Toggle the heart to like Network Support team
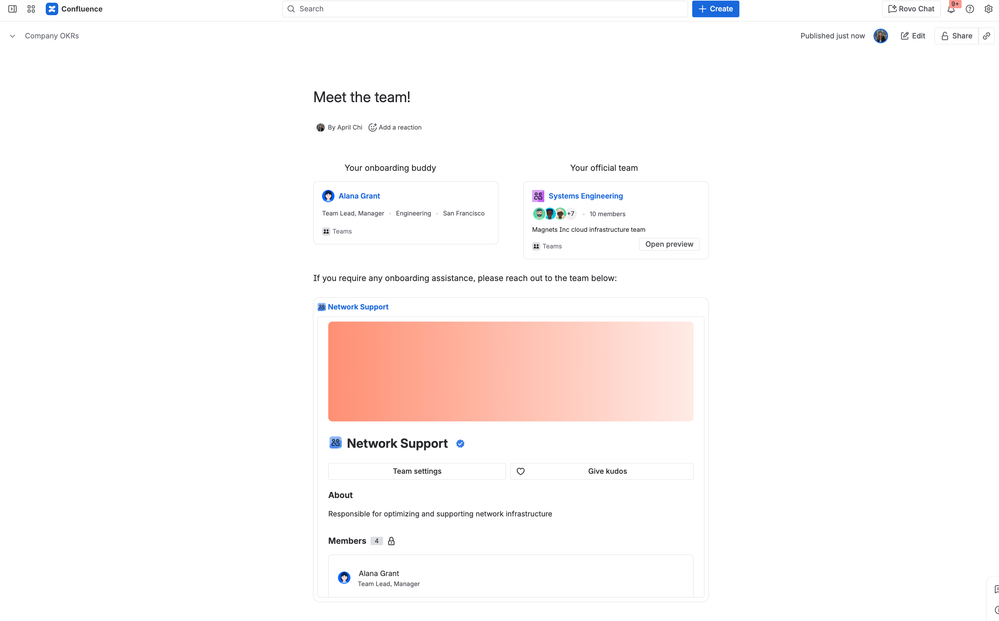This screenshot has width=999, height=621. pyautogui.click(x=522, y=471)
